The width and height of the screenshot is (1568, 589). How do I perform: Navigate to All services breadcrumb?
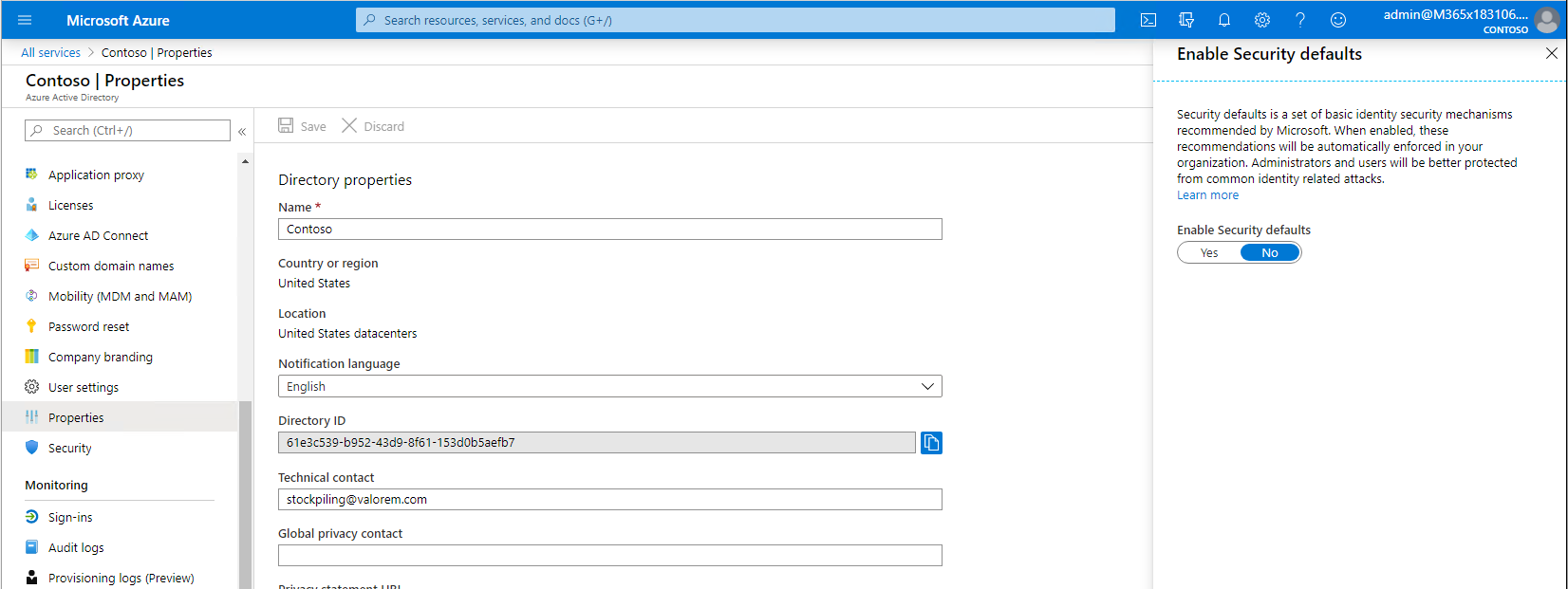click(50, 53)
